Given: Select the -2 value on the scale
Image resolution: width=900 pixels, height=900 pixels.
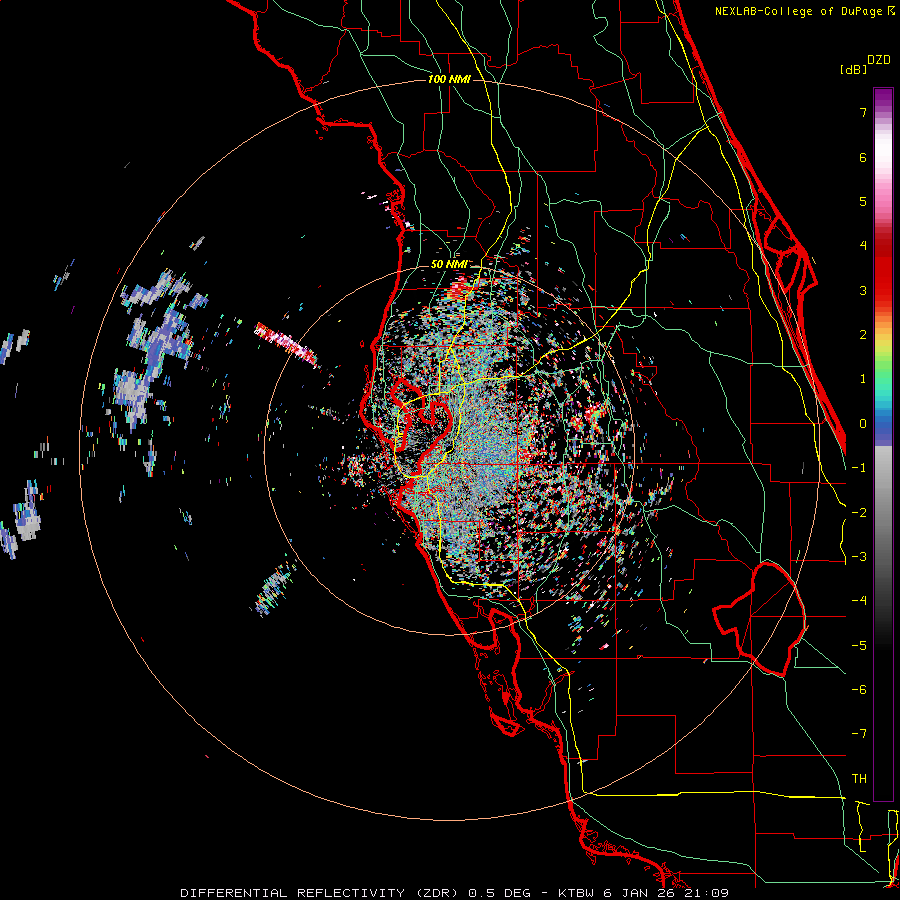Looking at the screenshot, I should [x=859, y=513].
